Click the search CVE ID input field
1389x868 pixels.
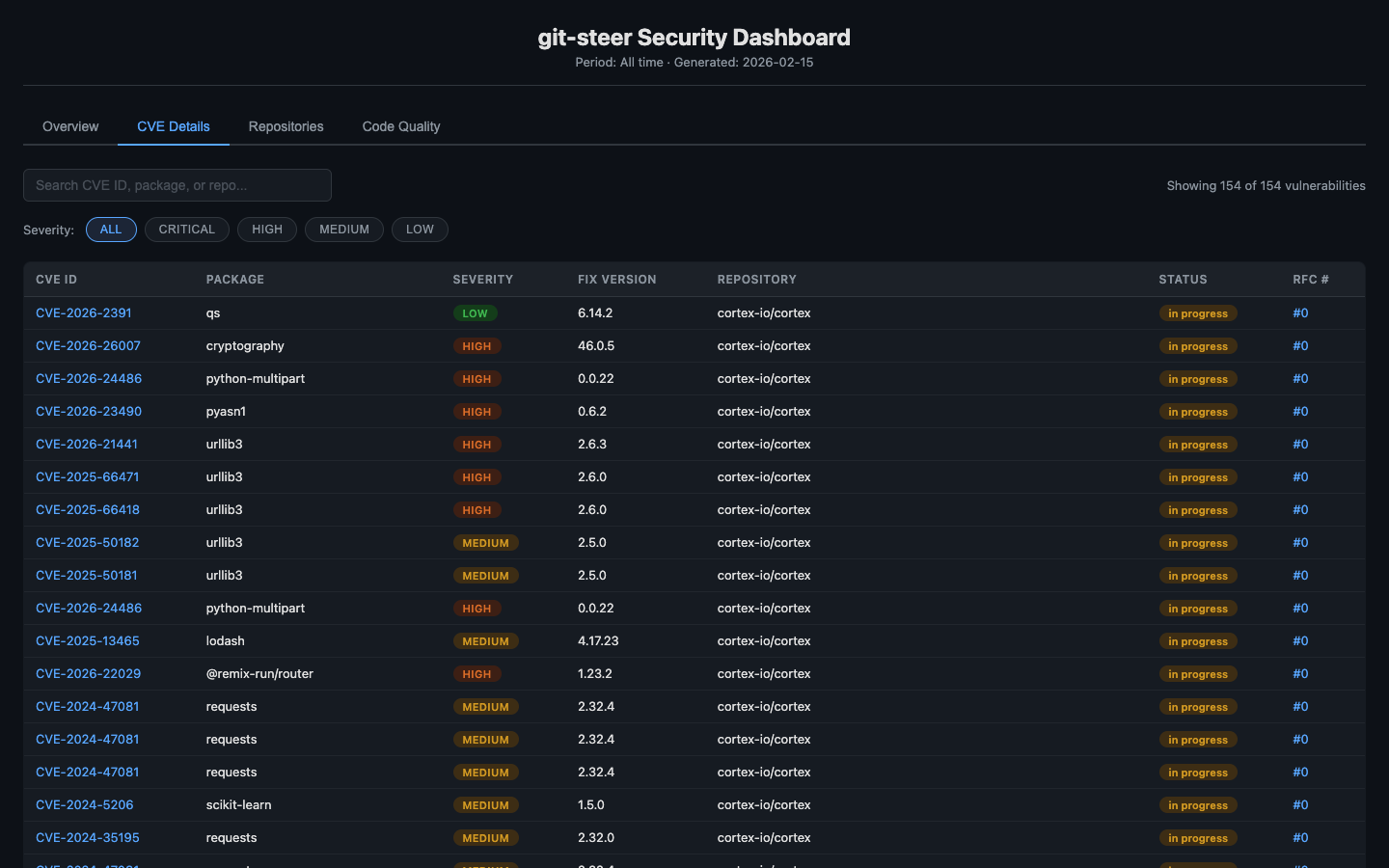coord(177,185)
